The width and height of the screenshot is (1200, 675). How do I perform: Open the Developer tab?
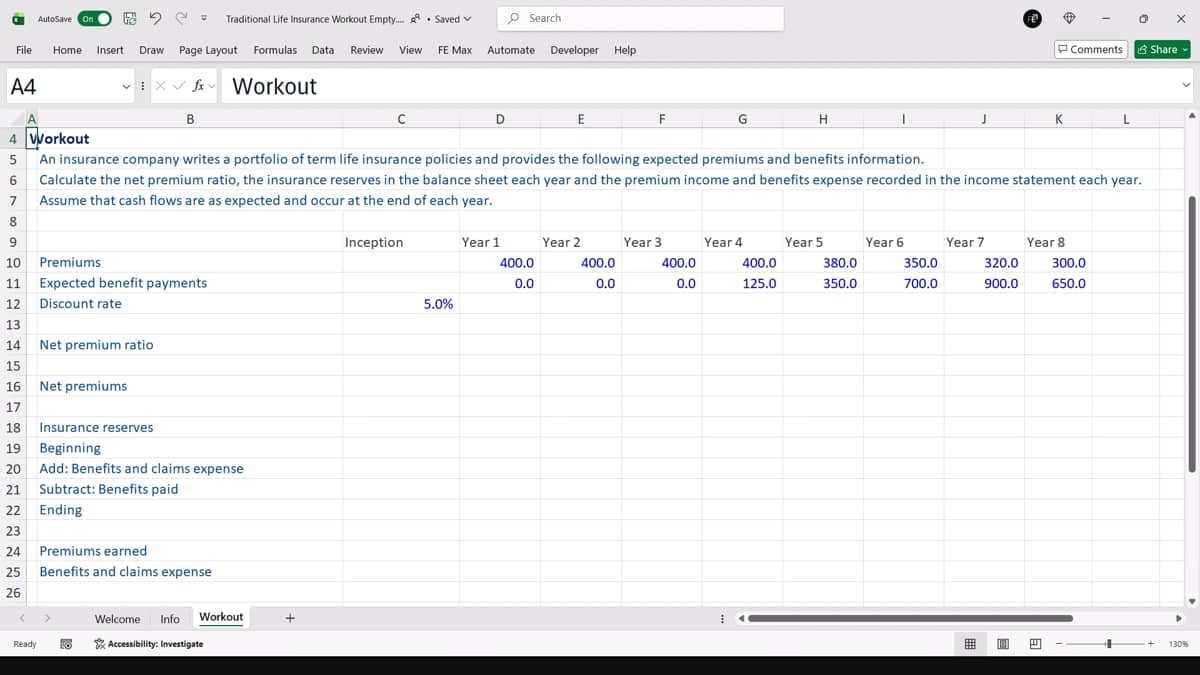tap(574, 50)
